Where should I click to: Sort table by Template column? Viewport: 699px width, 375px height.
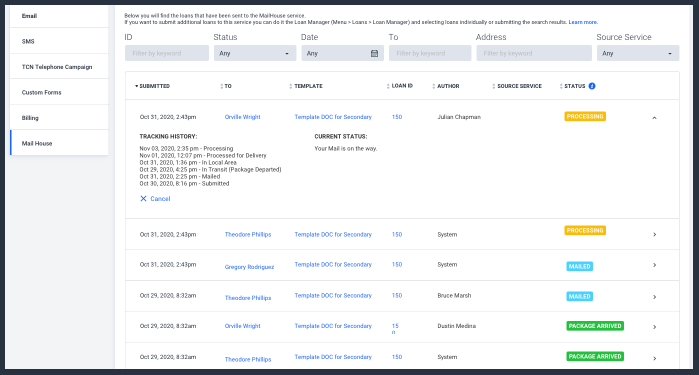pos(306,86)
